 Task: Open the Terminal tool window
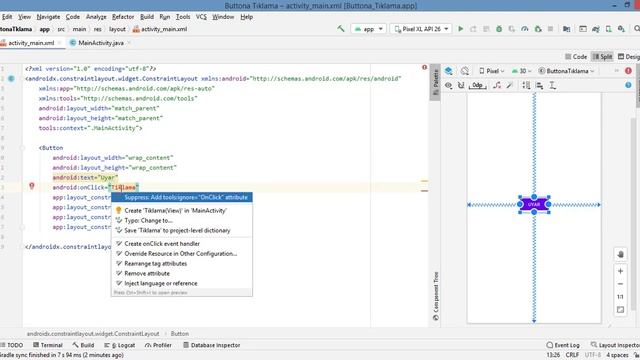click(x=48, y=345)
